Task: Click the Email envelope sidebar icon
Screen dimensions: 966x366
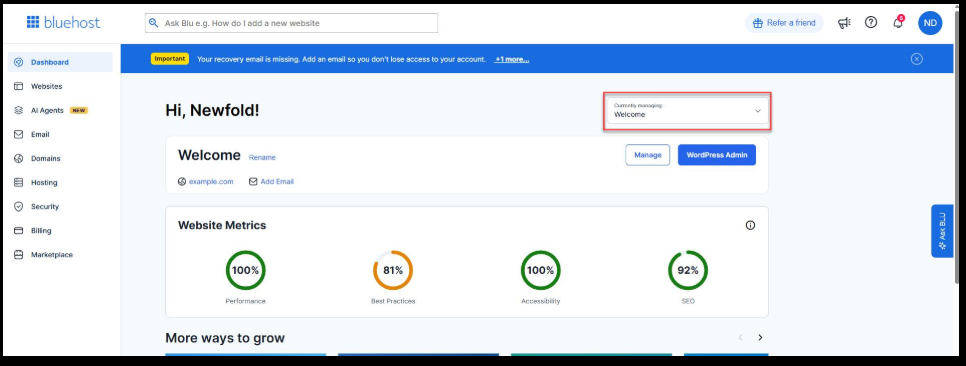Action: coord(18,134)
